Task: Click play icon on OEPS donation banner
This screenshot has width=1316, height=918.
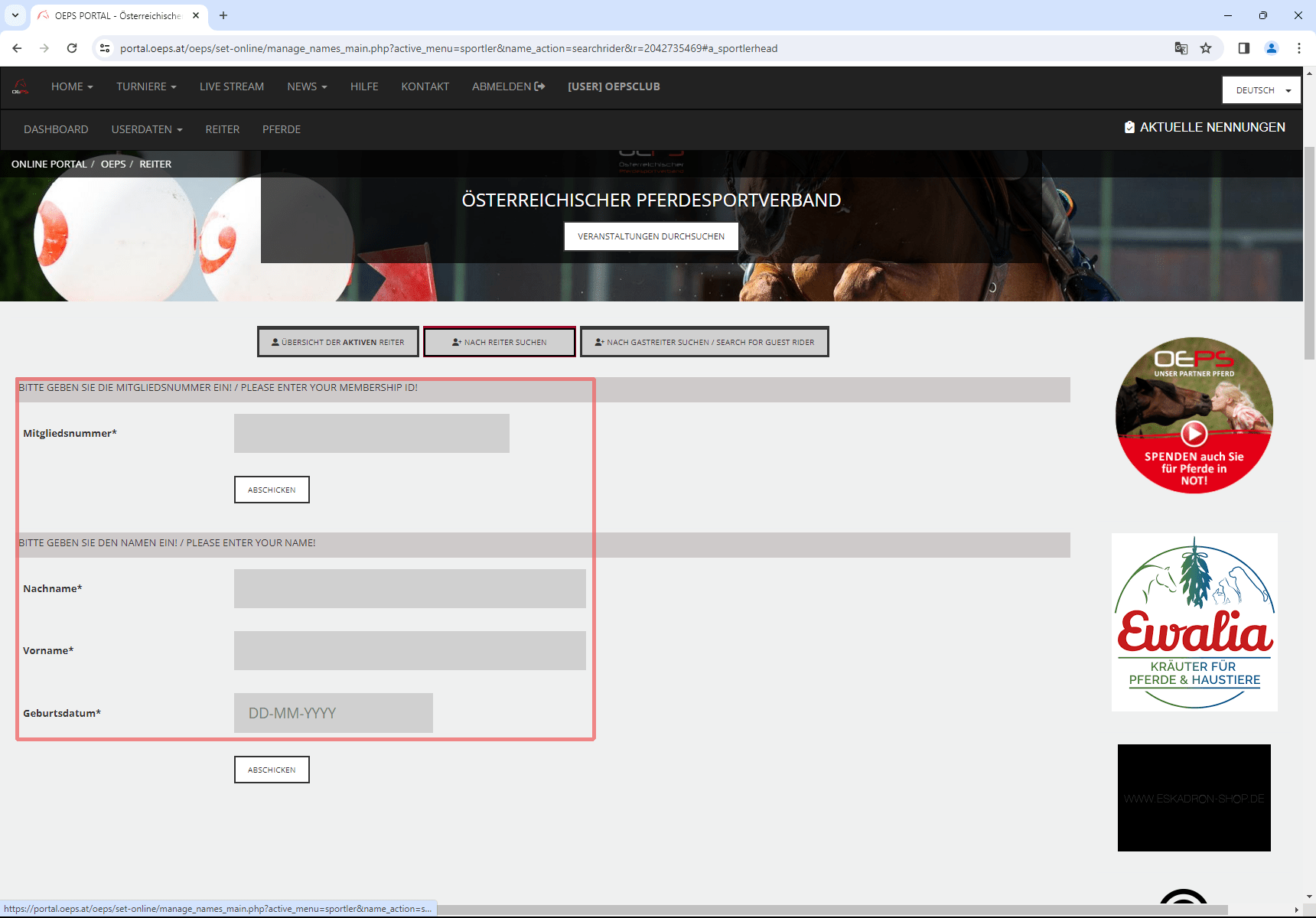Action: [x=1194, y=434]
